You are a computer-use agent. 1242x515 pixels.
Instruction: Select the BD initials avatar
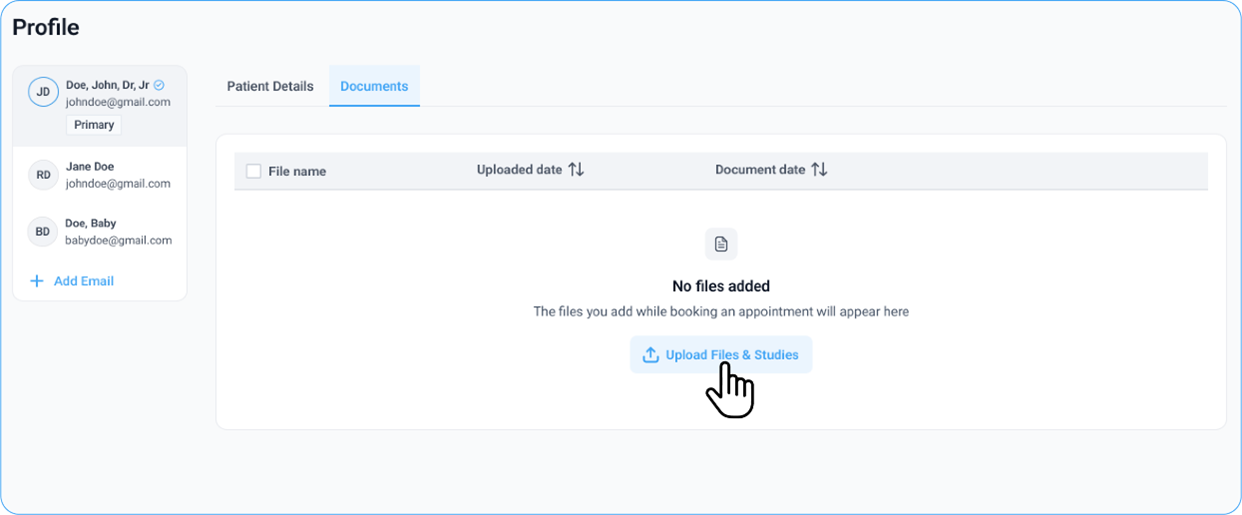coord(43,232)
